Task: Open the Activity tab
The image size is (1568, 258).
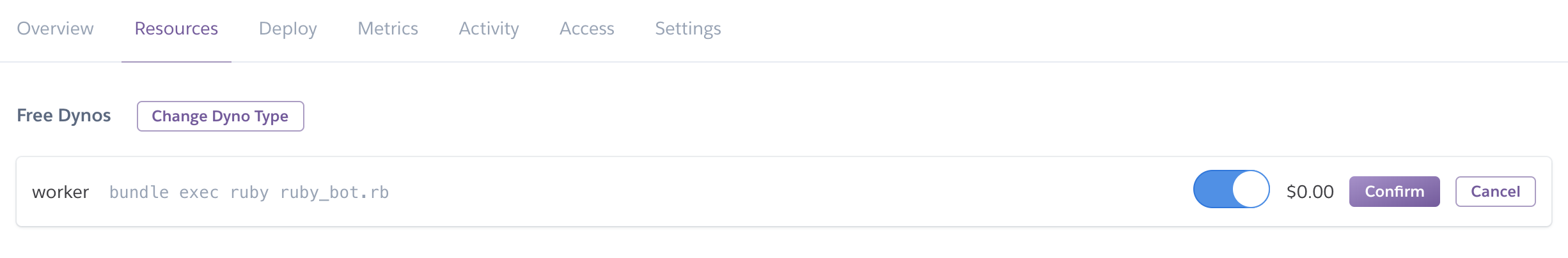Action: point(489,29)
